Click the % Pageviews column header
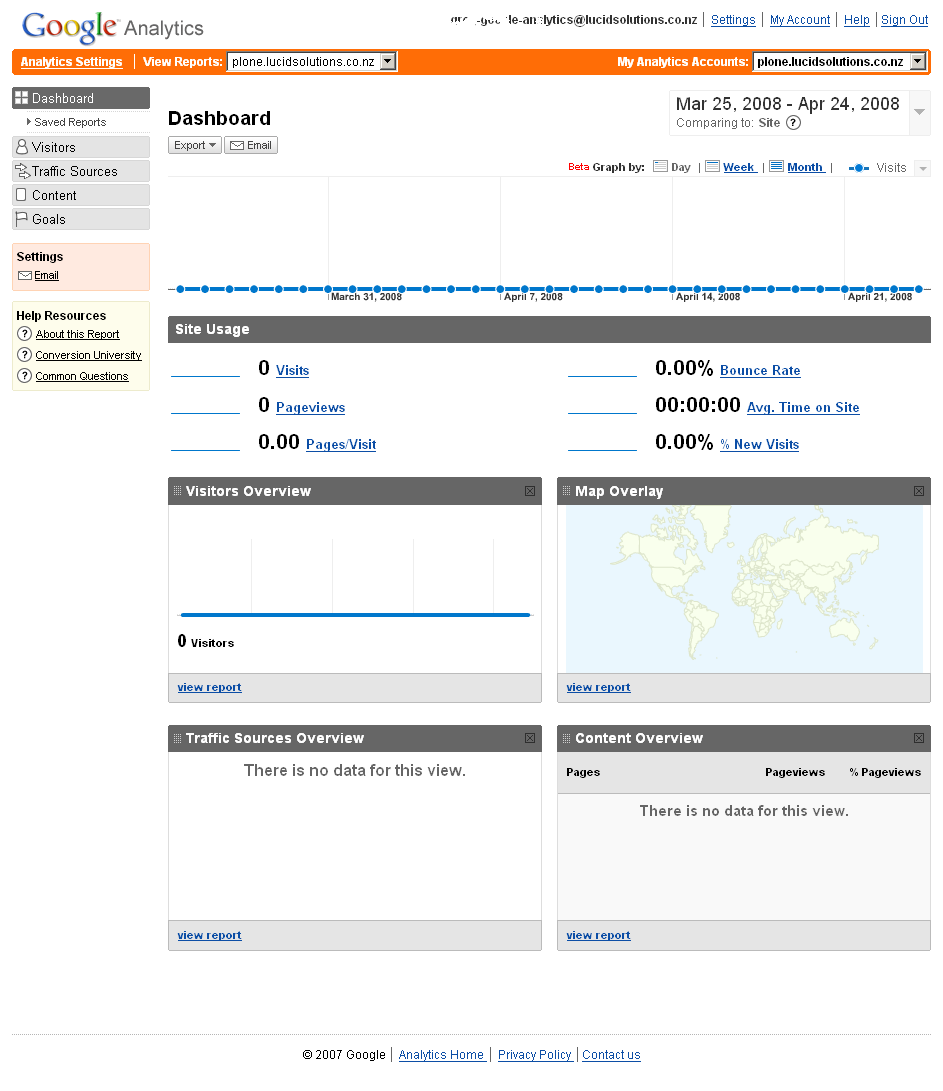This screenshot has height=1091, width=943. tap(885, 772)
